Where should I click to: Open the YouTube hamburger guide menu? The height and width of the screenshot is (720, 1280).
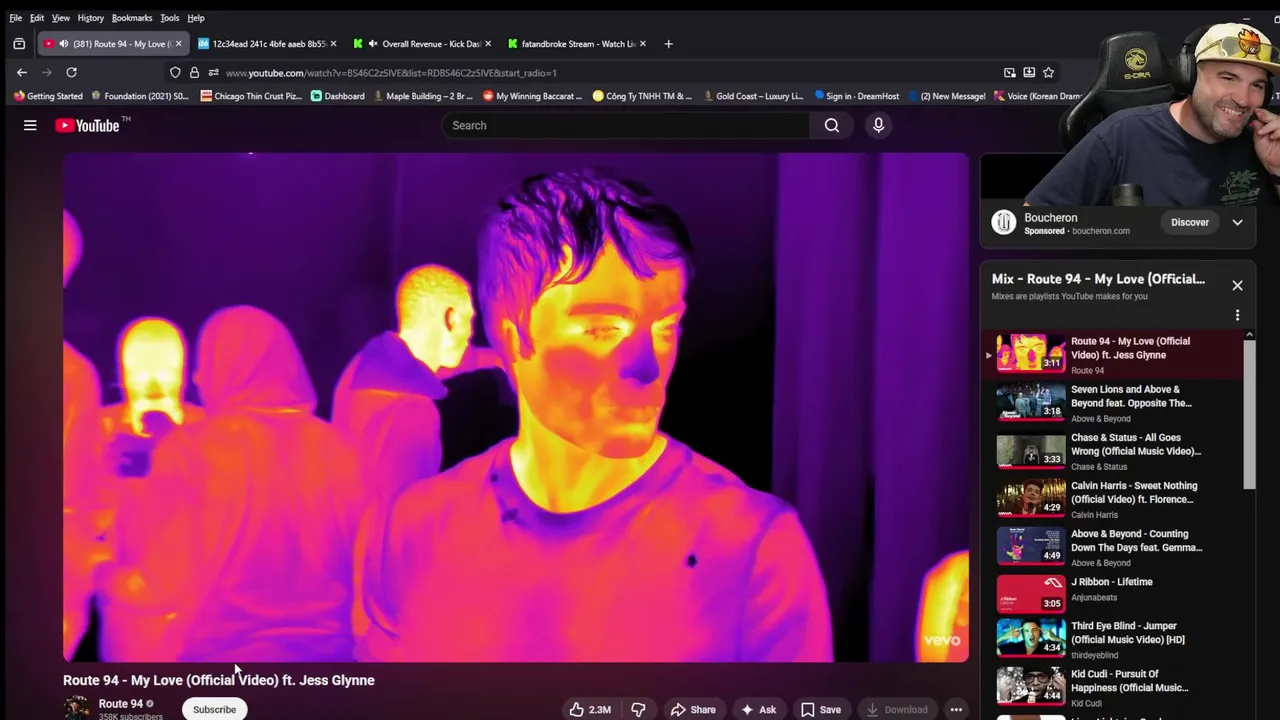click(30, 125)
